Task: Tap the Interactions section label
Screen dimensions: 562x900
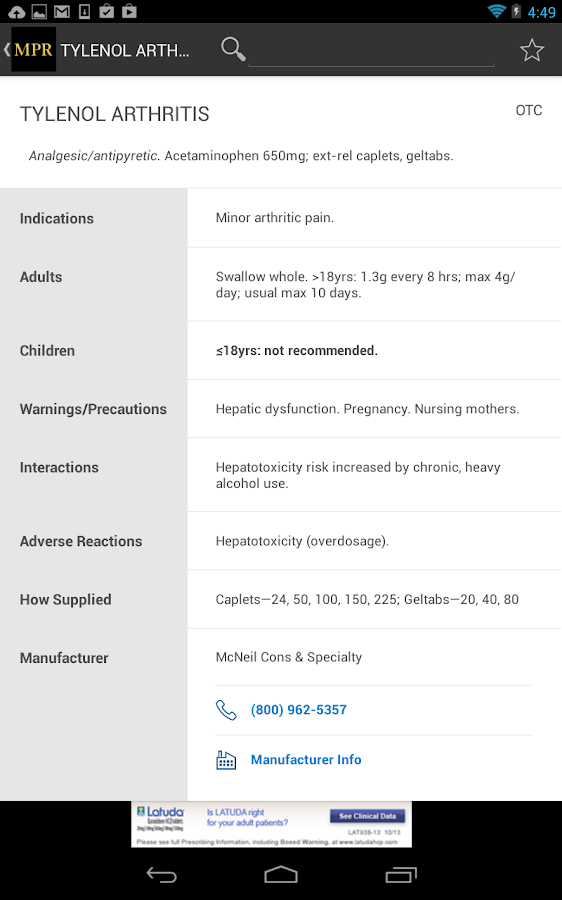Action: 59,468
